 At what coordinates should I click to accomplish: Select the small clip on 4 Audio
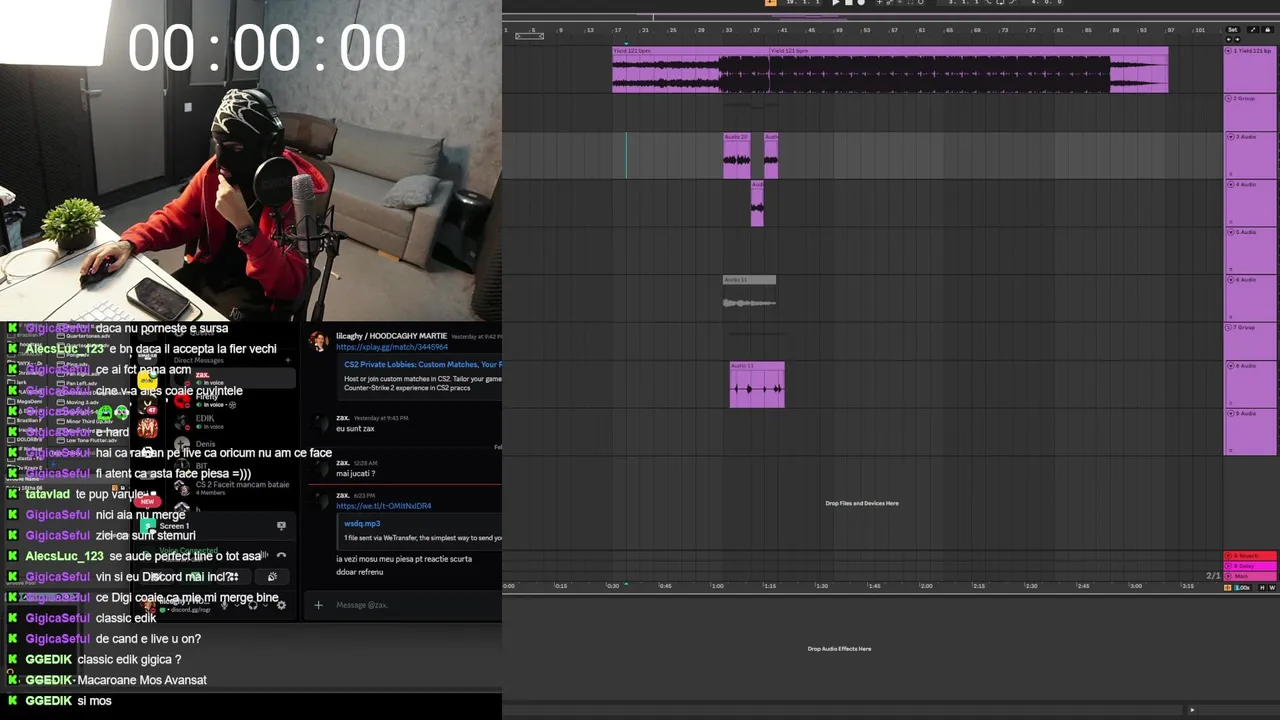coord(757,203)
